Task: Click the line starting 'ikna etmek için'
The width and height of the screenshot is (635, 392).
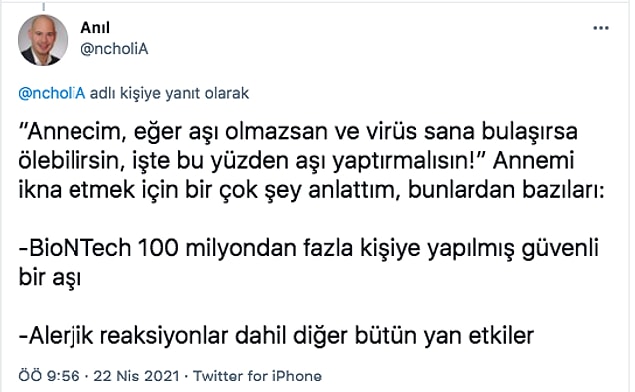Action: coord(311,190)
